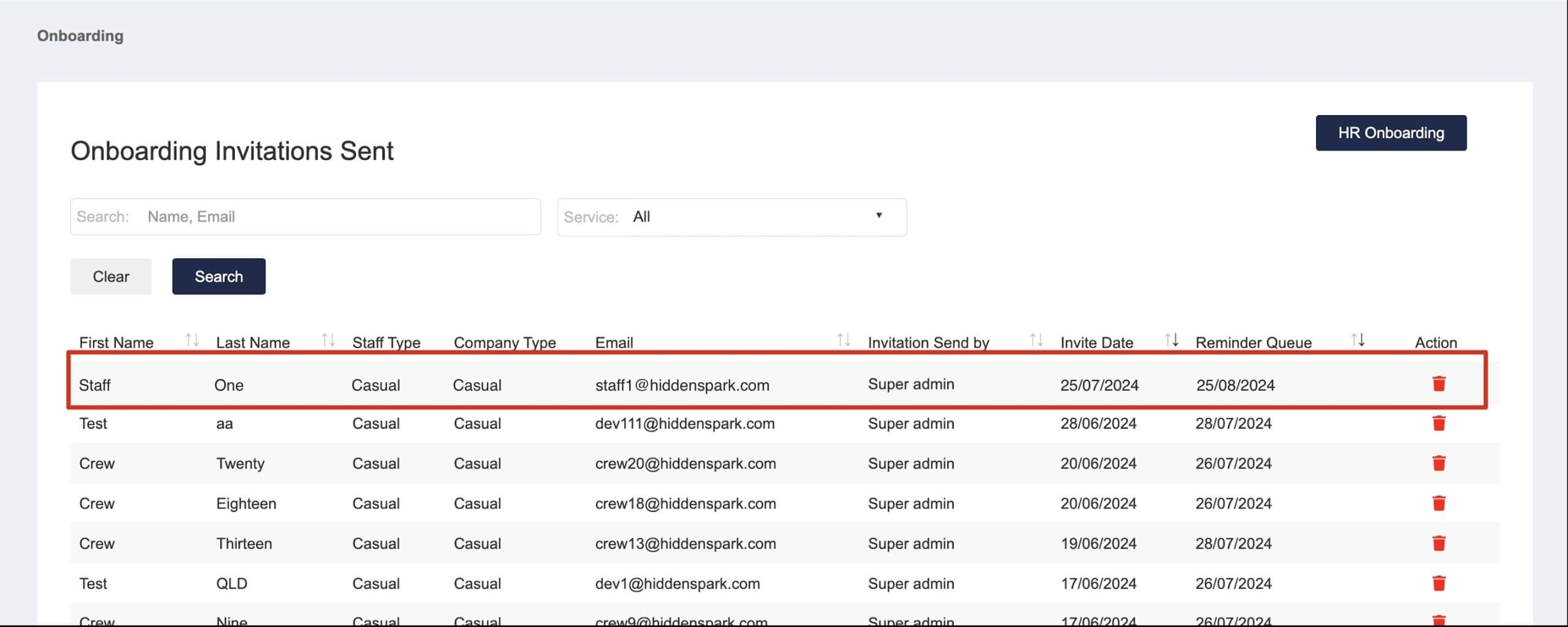Select the crew20@hiddenspark.com email cell
Viewport: 1568px width, 627px height.
(685, 464)
